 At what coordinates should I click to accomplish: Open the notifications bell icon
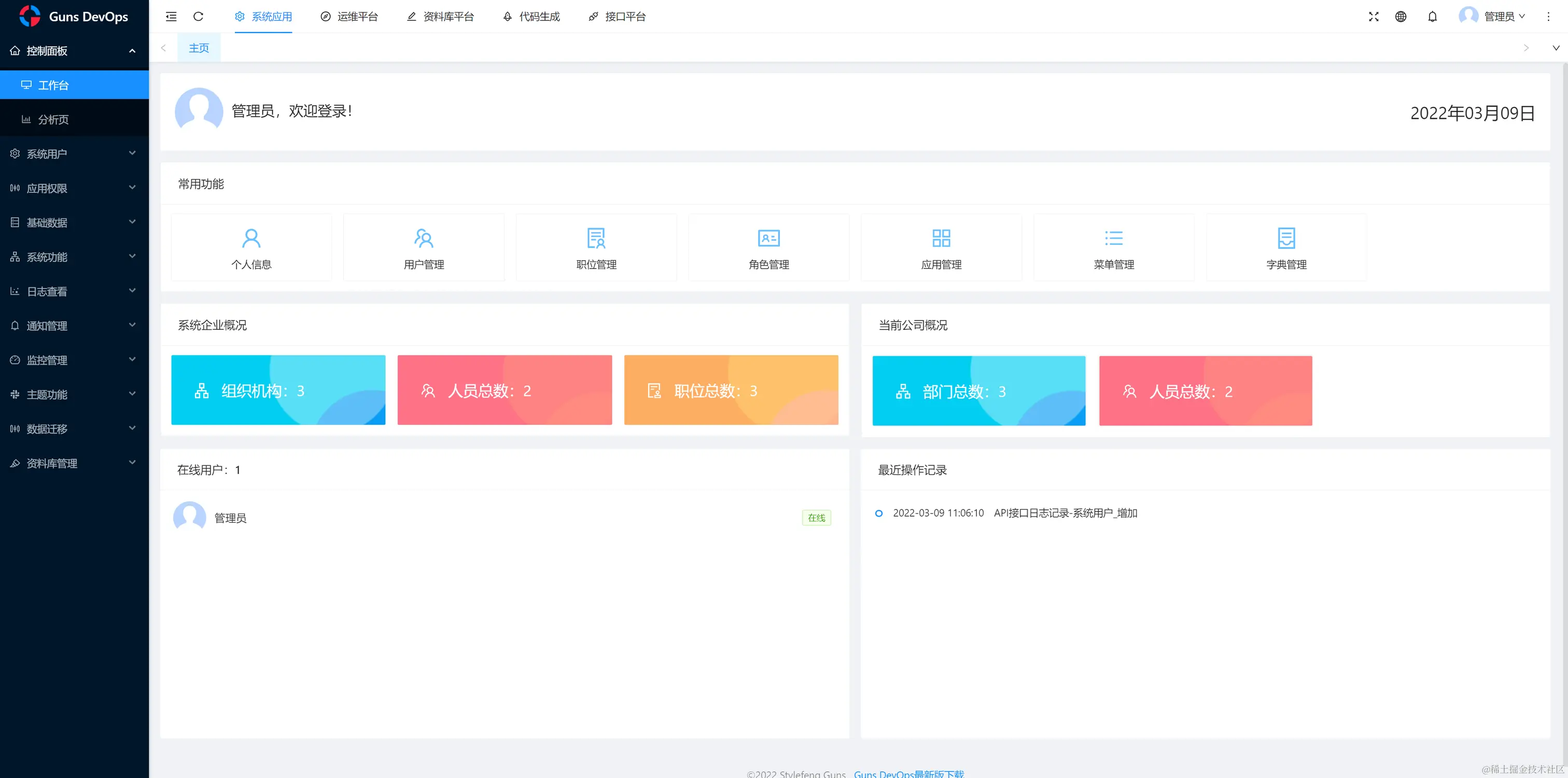click(x=1432, y=17)
